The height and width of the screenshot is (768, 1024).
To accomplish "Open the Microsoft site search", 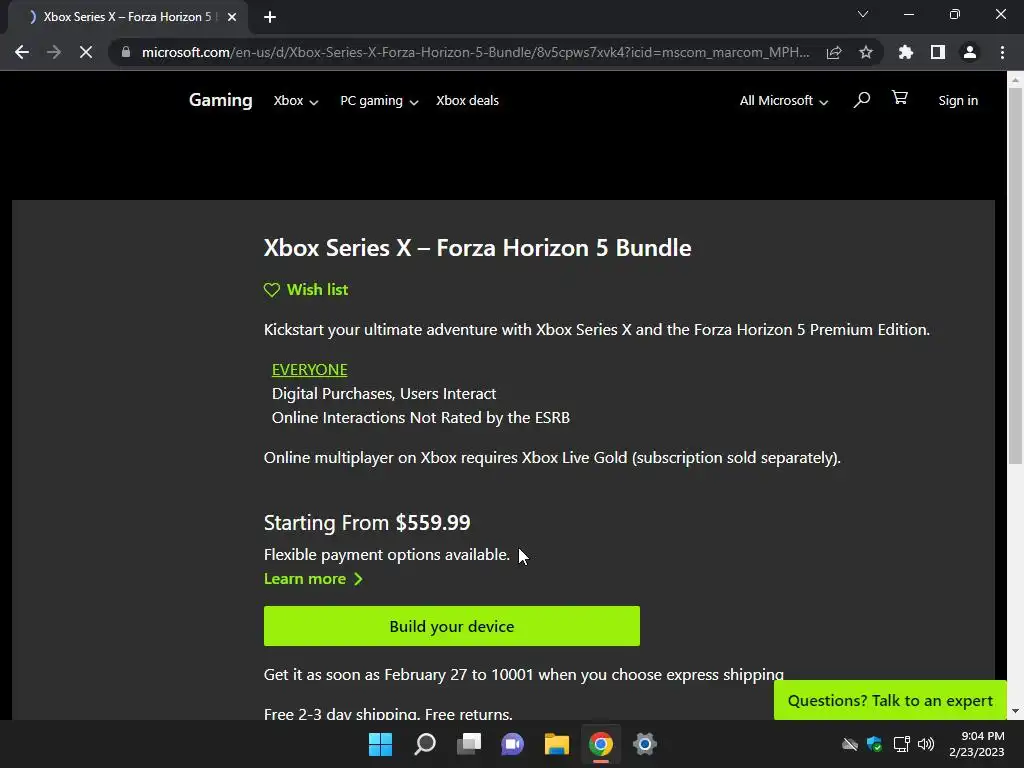I will point(862,99).
